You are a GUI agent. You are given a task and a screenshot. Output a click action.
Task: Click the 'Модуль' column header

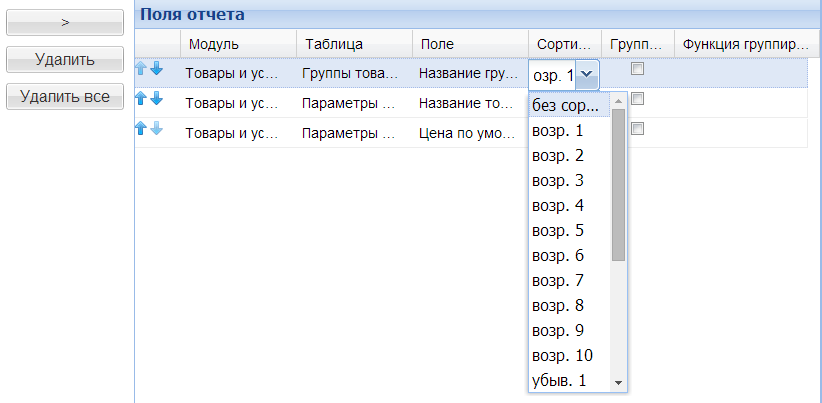[x=238, y=44]
